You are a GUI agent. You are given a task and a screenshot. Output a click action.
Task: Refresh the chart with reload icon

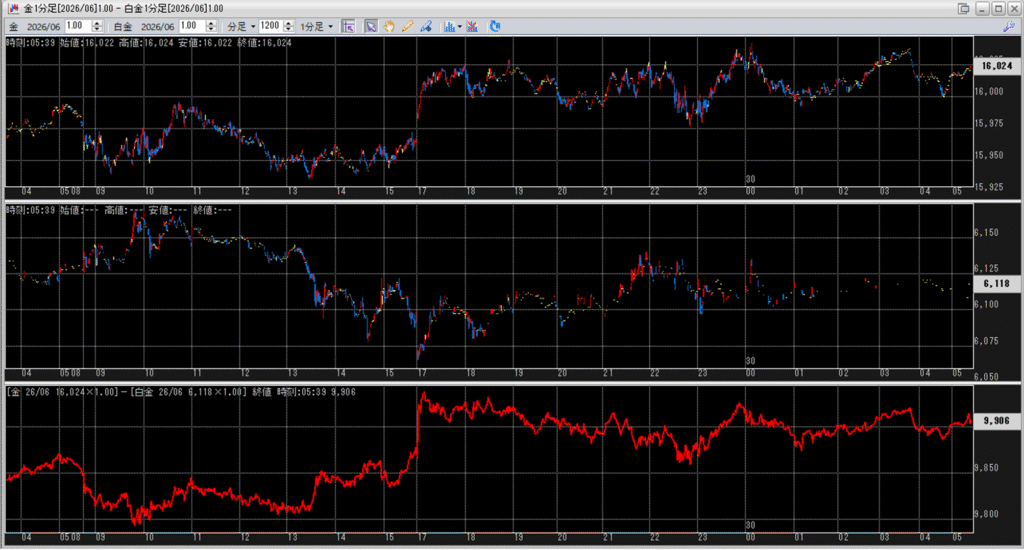(495, 26)
